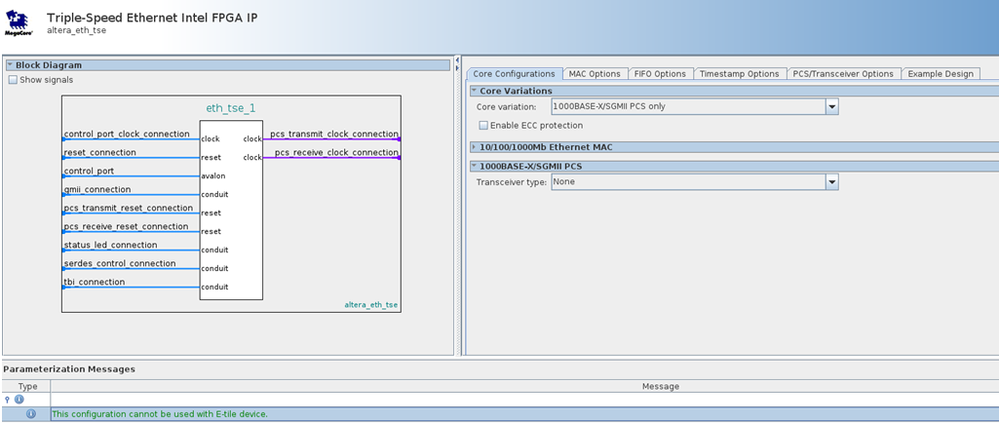This screenshot has height=426, width=999.
Task: Collapse the message group tree handle
Action: [8, 399]
